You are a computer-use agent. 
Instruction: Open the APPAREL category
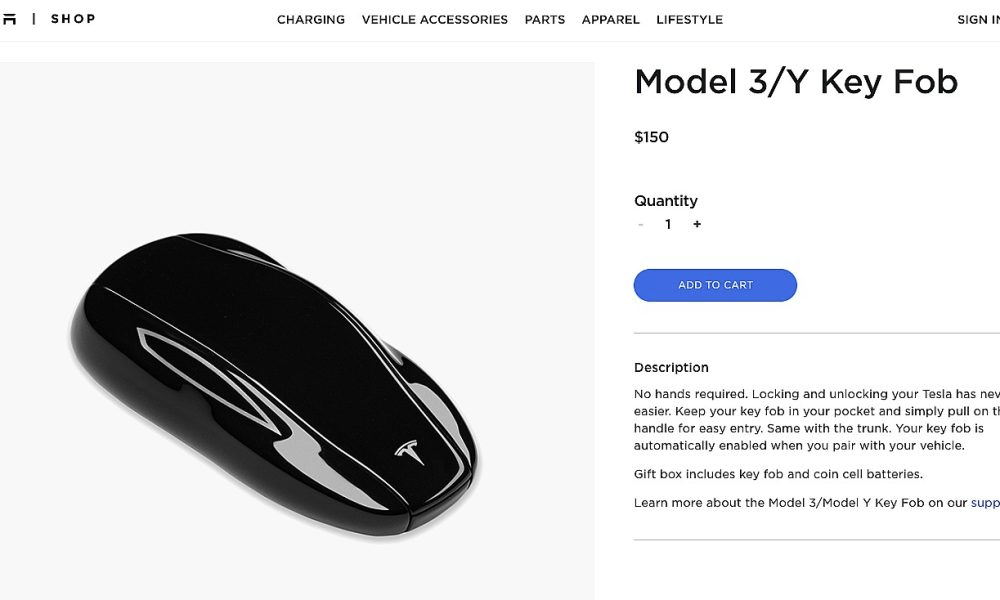(x=610, y=19)
